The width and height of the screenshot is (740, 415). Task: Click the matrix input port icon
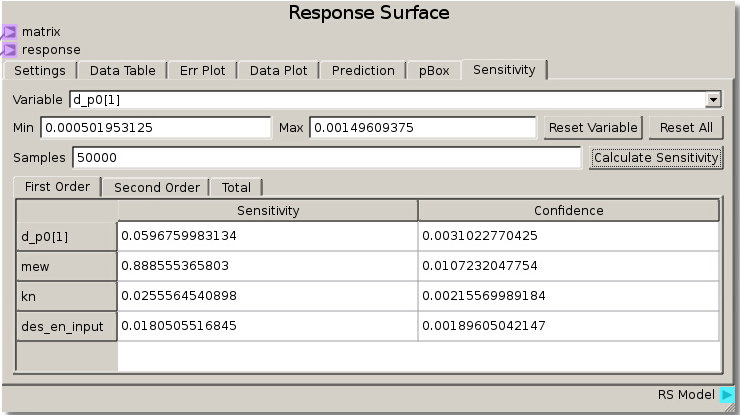tap(9, 32)
